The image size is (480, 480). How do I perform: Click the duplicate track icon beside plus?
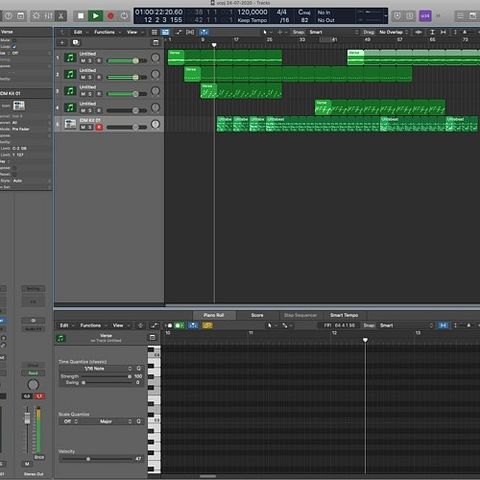[x=76, y=43]
